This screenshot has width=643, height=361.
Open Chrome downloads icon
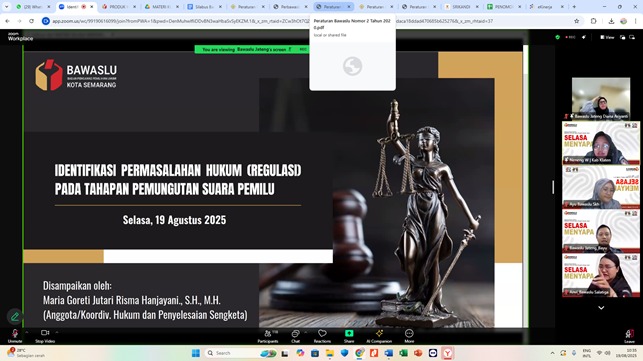pyautogui.click(x=611, y=21)
